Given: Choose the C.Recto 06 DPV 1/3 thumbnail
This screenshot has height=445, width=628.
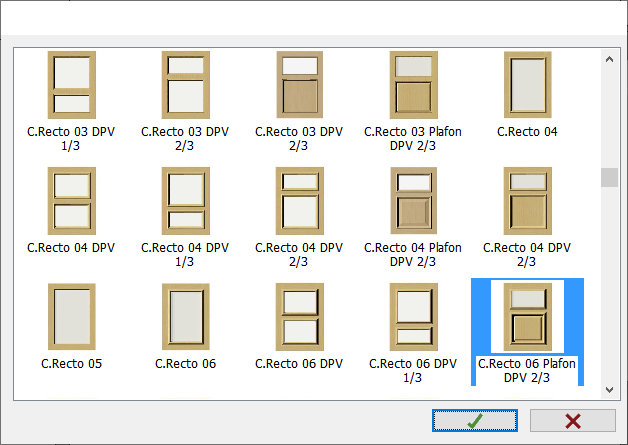Looking at the screenshot, I should coord(414,317).
